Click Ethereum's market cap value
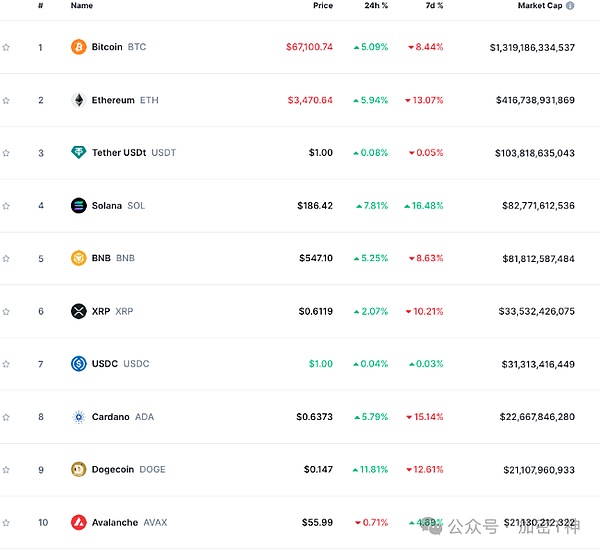 point(535,100)
